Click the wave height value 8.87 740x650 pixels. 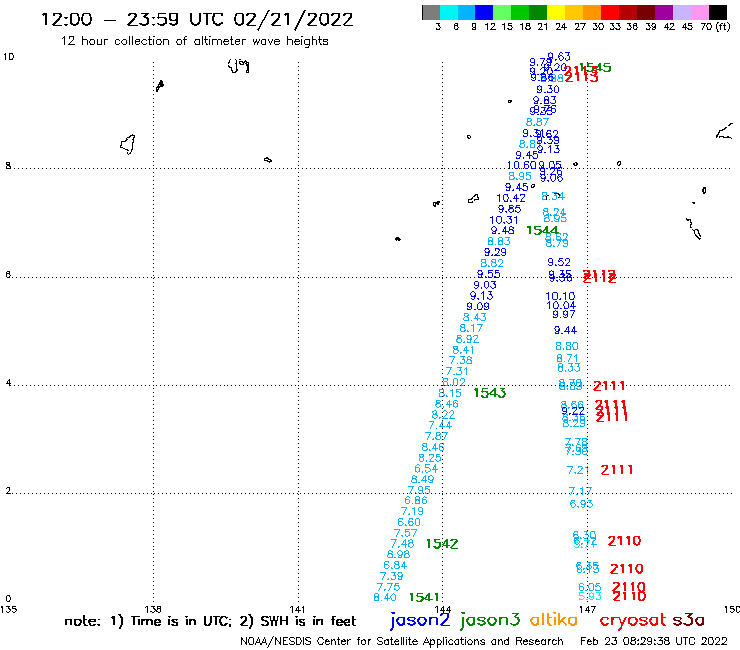tap(538, 122)
